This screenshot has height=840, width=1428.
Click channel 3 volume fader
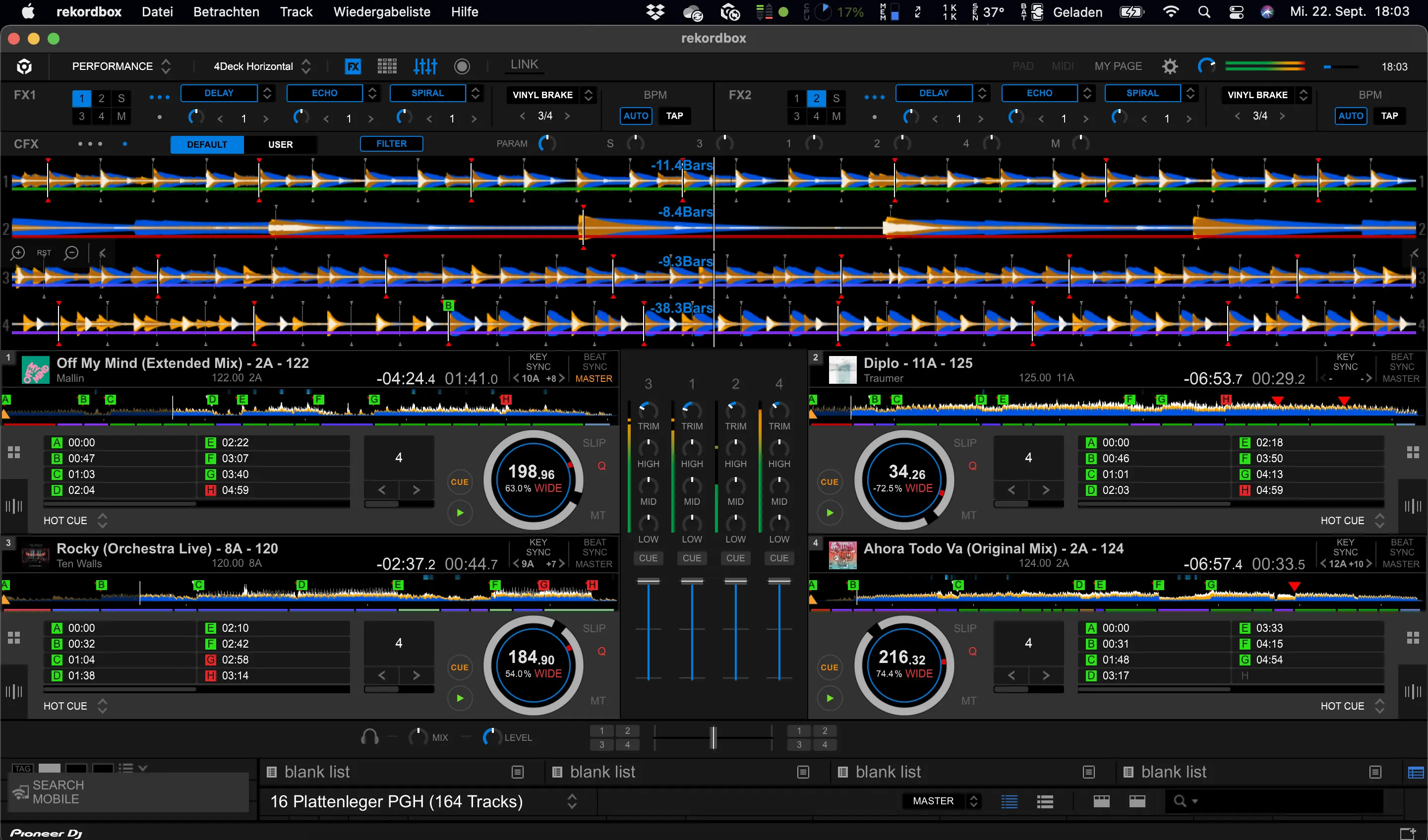(648, 582)
